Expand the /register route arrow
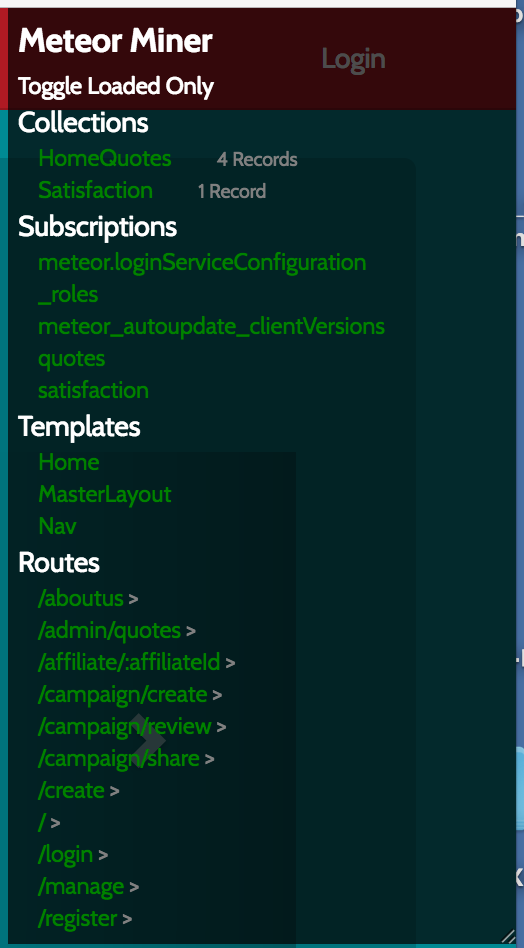 point(127,920)
